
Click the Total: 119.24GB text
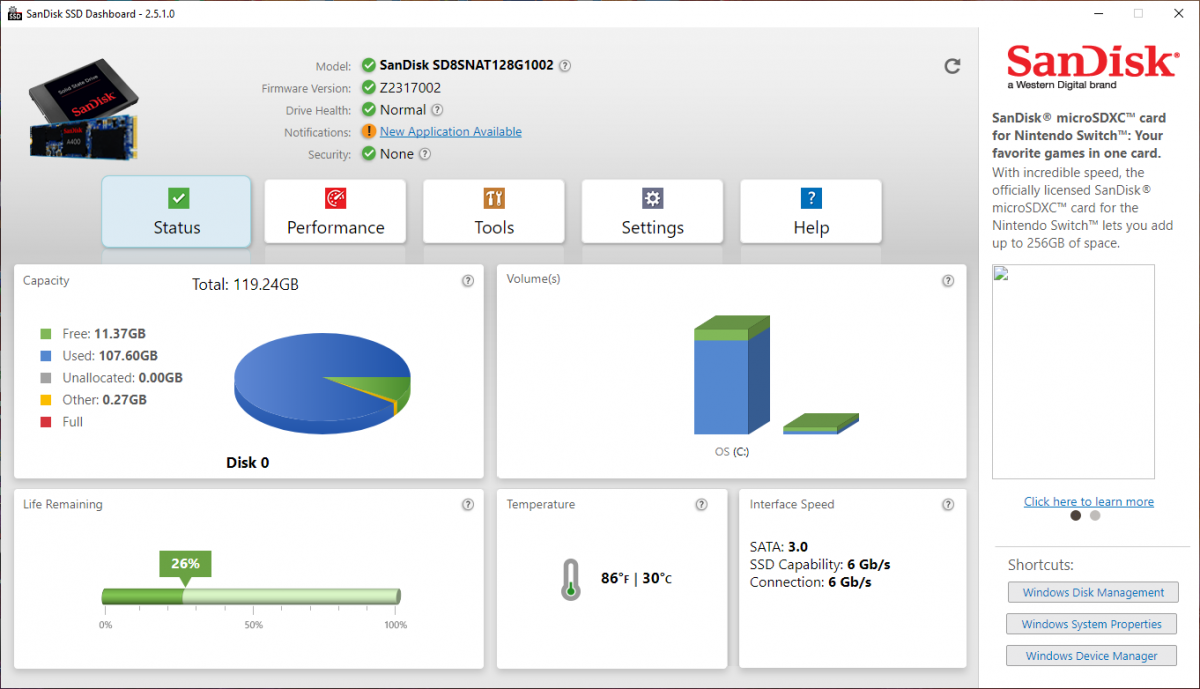click(245, 285)
